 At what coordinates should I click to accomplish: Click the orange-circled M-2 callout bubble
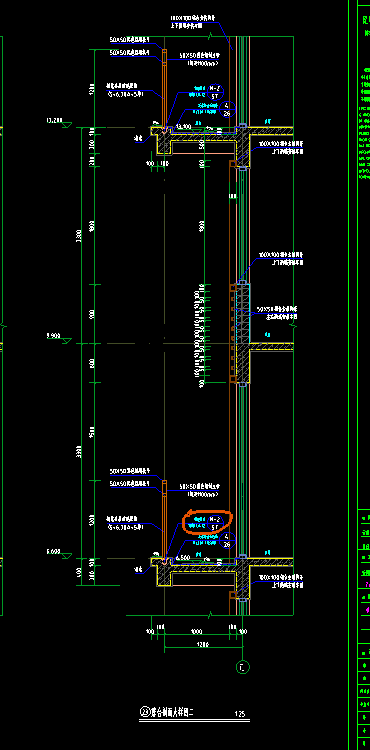(215, 522)
